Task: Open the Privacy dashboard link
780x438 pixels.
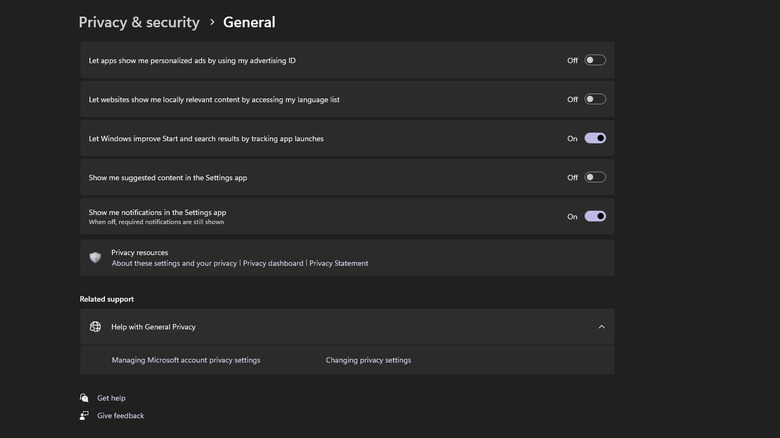Action: 273,264
